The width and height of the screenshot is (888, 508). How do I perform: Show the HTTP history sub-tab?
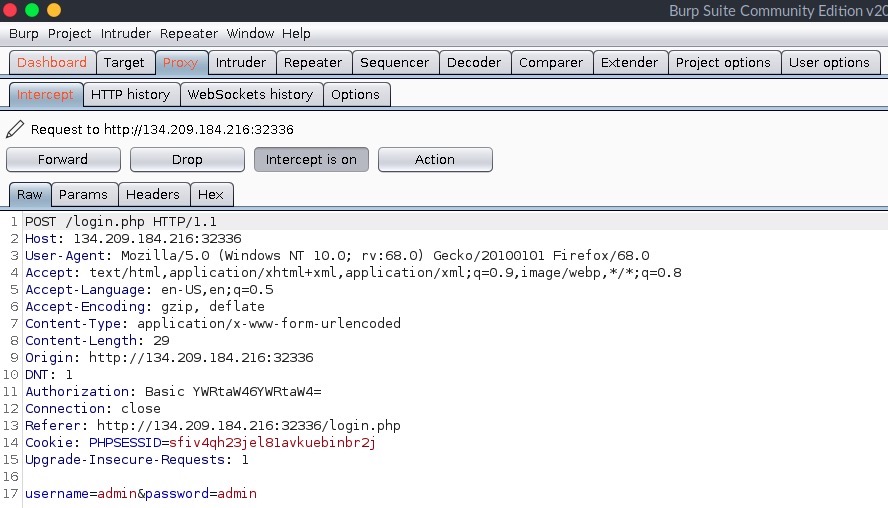click(131, 95)
